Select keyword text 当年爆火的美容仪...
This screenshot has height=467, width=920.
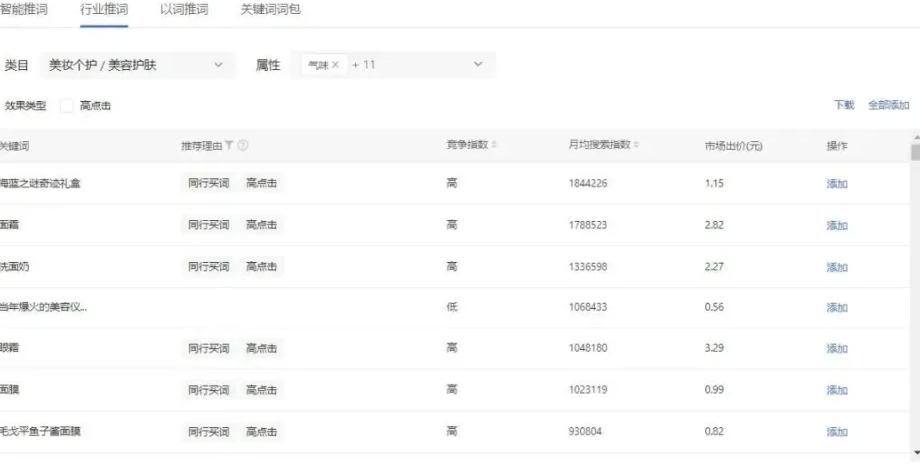43,307
